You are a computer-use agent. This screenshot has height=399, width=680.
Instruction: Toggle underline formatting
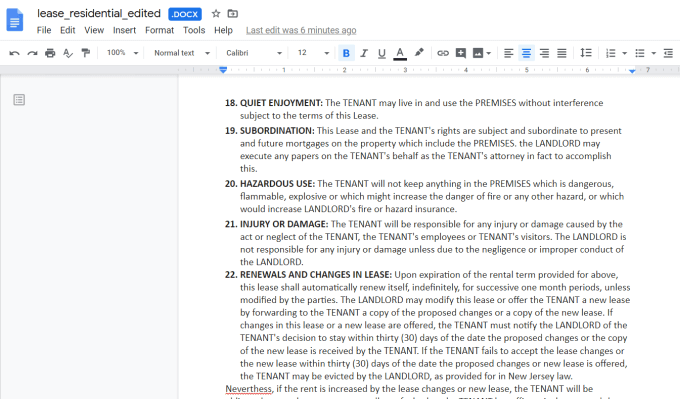point(382,53)
